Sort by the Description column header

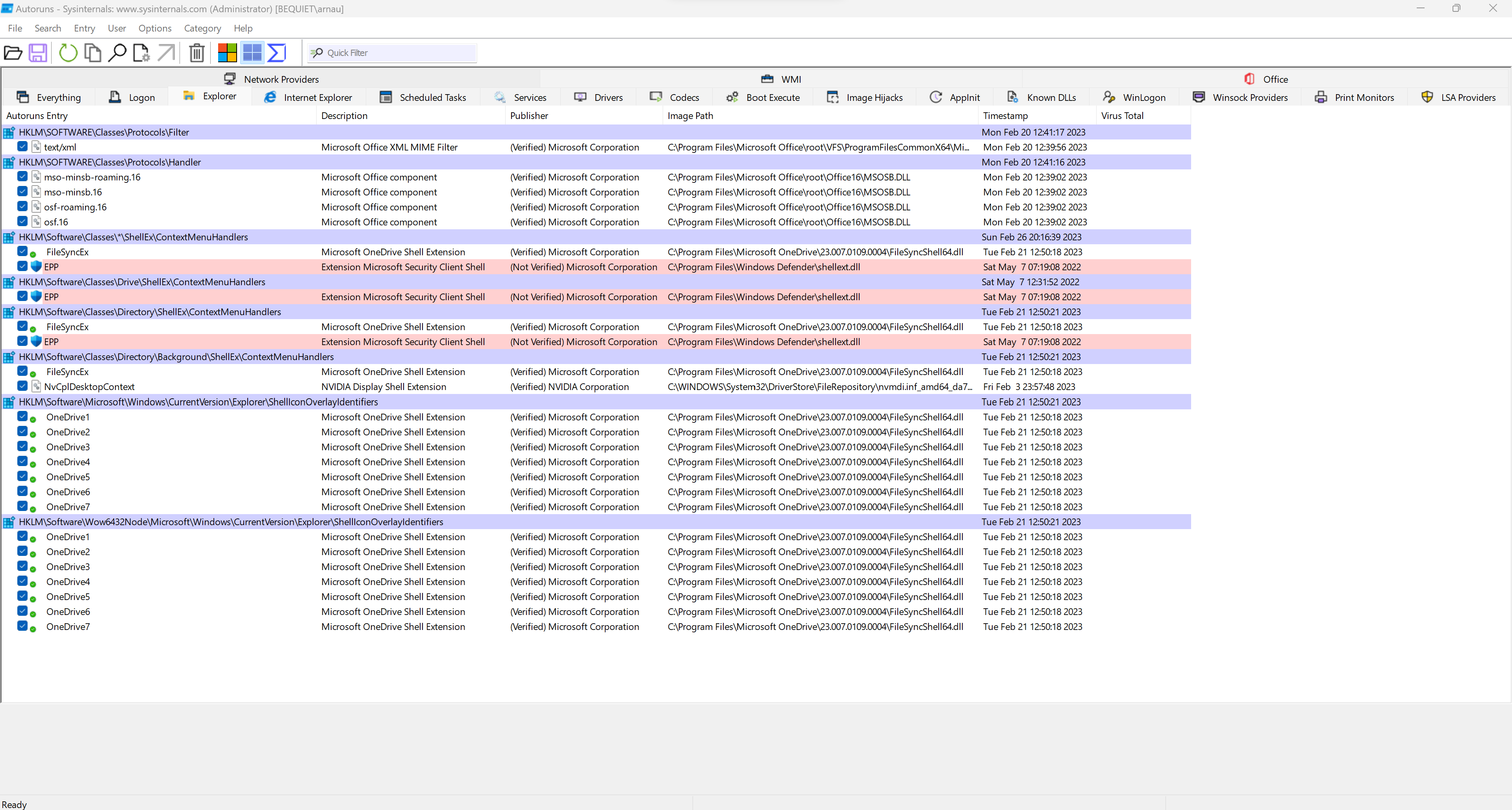(411, 116)
